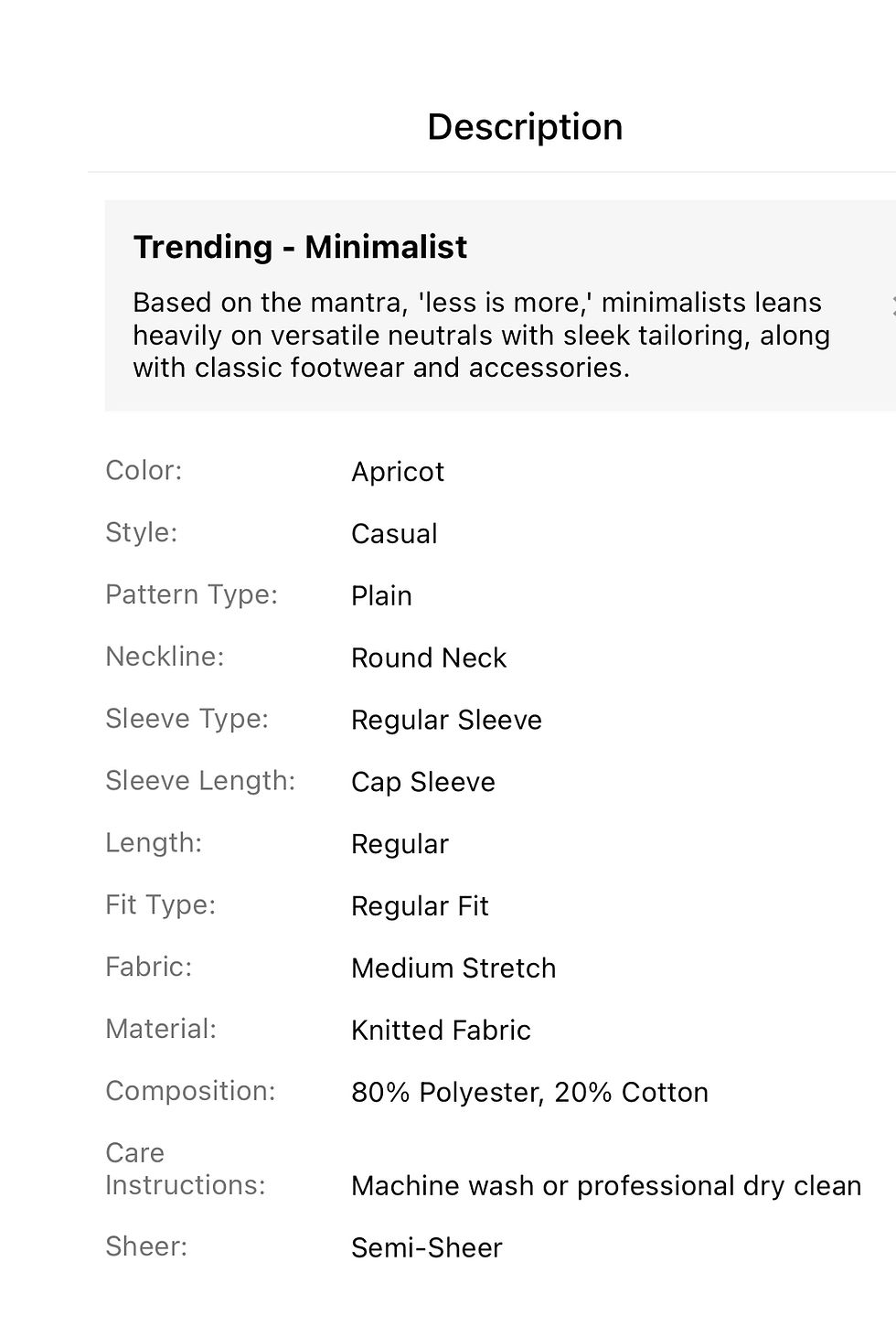
Task: Click the Plain pattern type value
Action: 381,596
